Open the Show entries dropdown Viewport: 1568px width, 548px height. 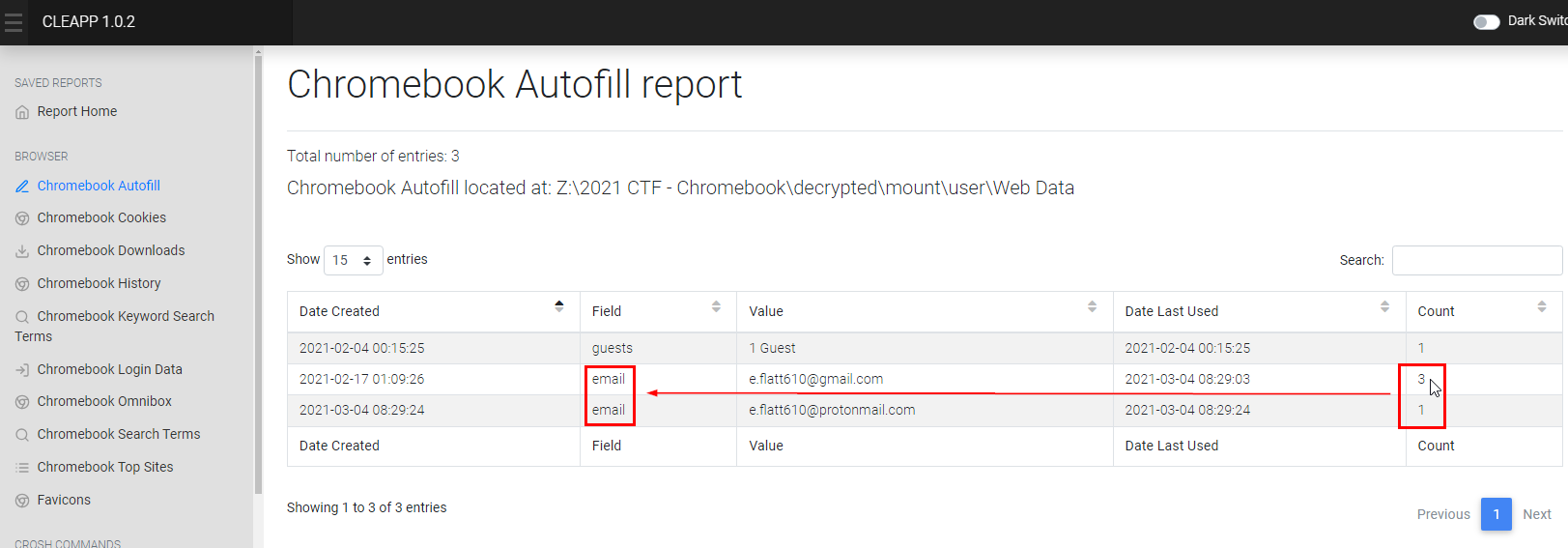click(x=353, y=260)
